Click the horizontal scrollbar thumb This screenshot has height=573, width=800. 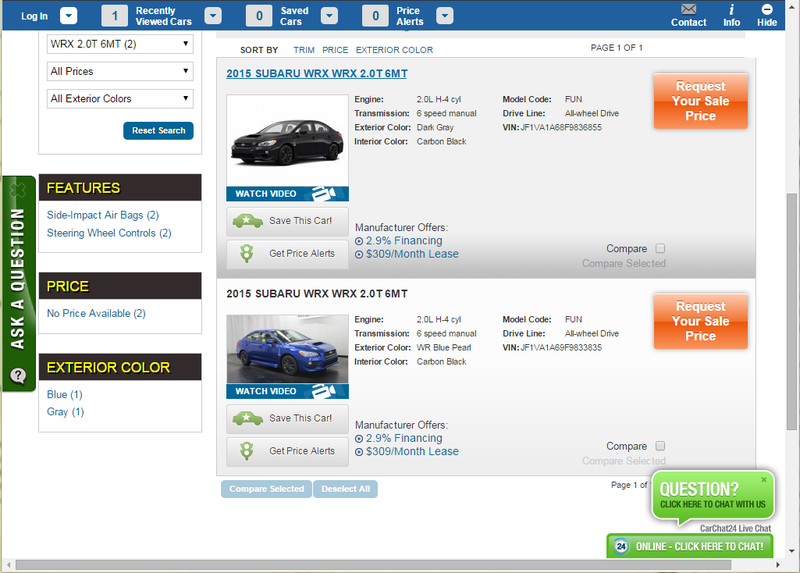[373, 565]
